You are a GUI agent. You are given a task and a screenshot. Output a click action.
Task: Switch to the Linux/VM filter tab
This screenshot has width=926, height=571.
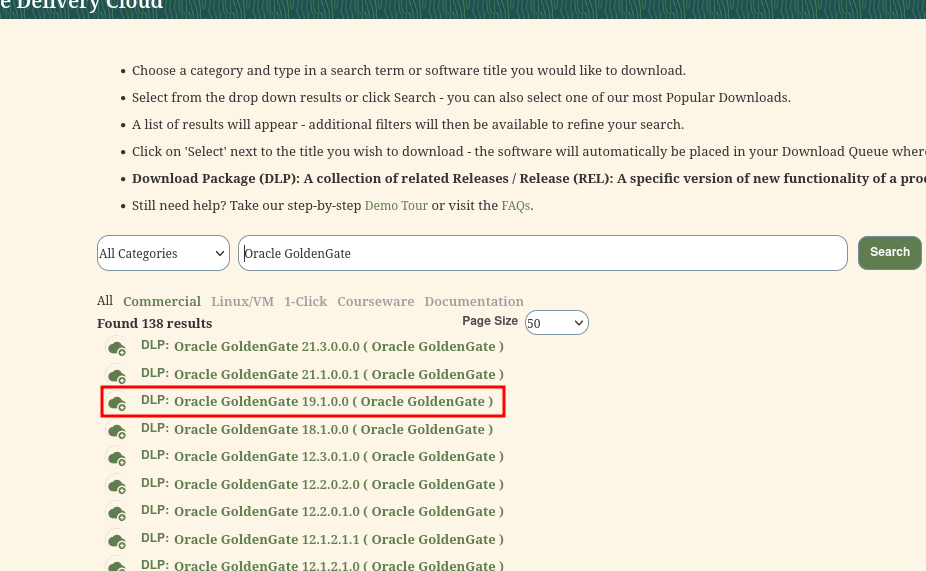[x=242, y=301]
